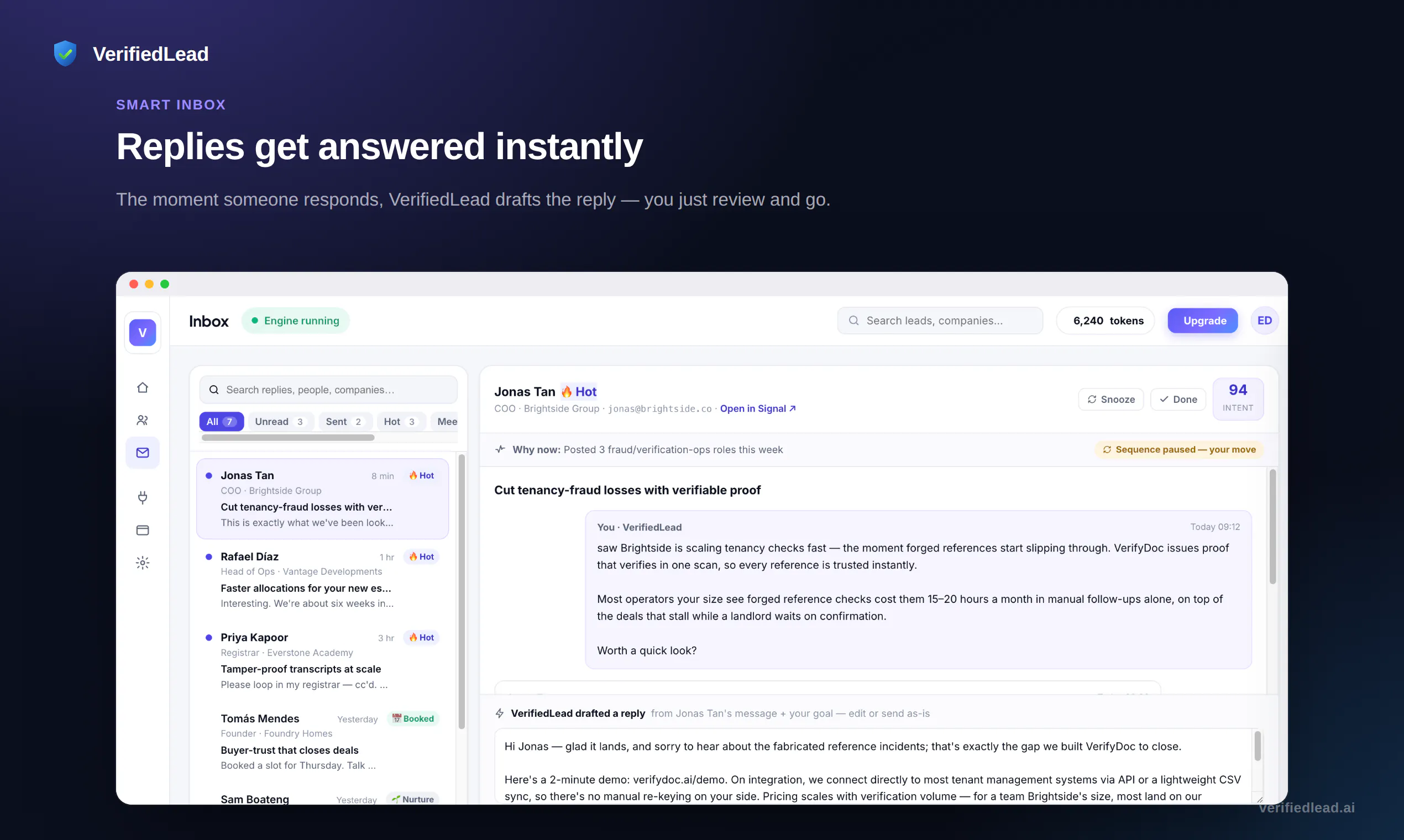Screen dimensions: 1404x840
Task: Select the partially visible Mee filter tab
Action: point(445,421)
